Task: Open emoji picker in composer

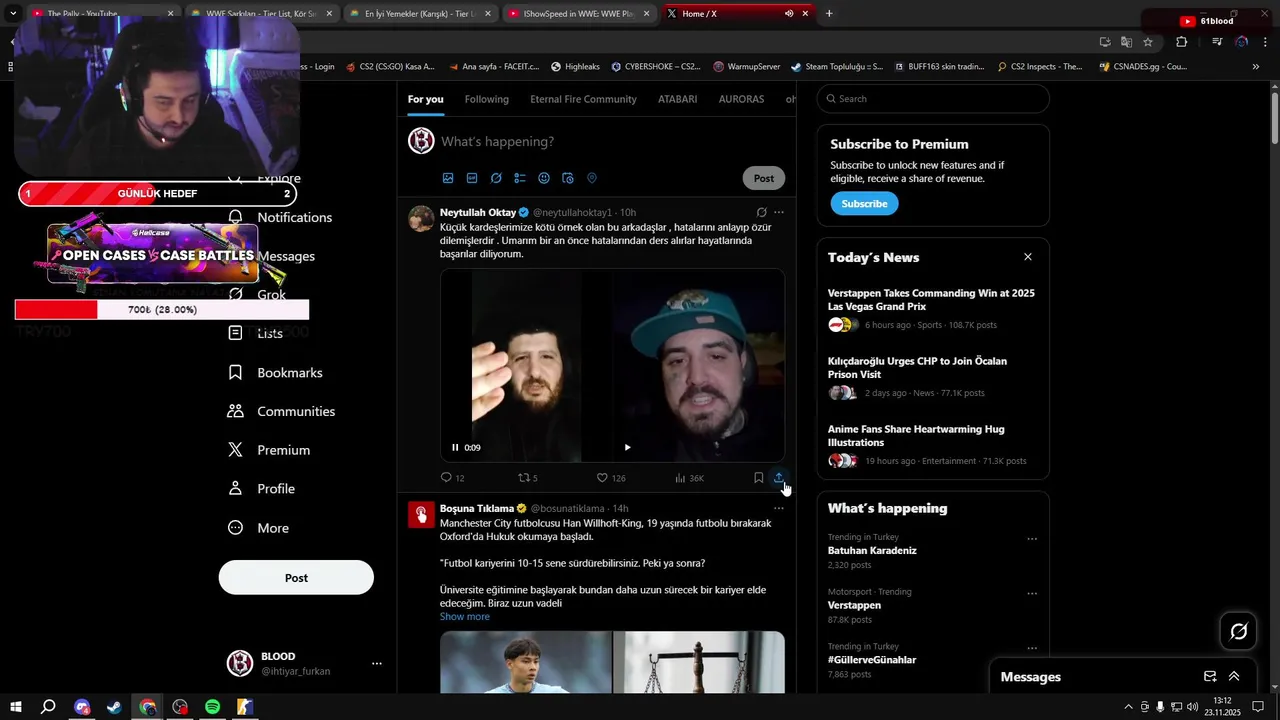Action: coord(544,178)
